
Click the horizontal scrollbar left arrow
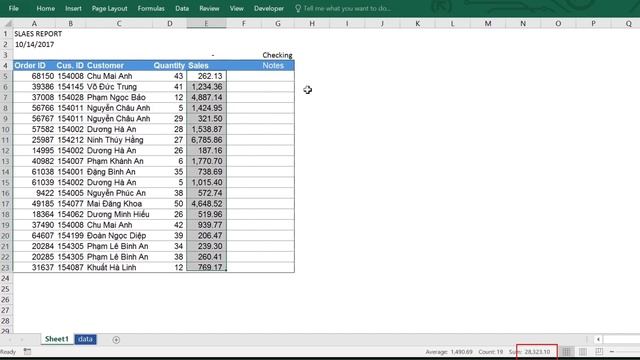click(x=598, y=339)
